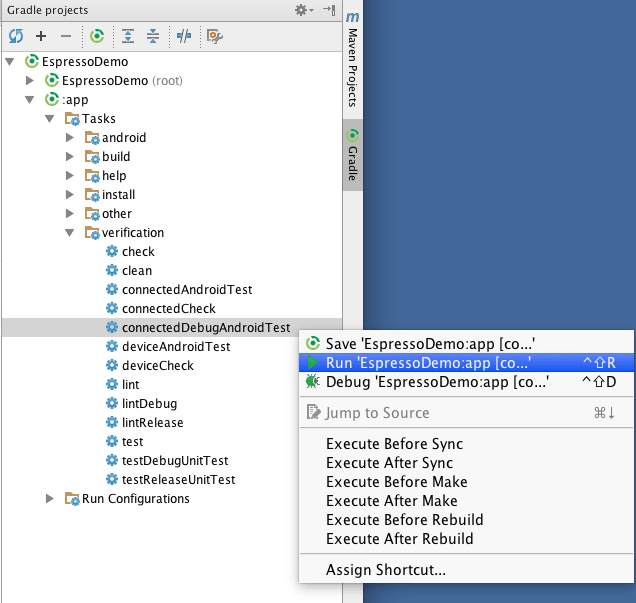This screenshot has width=636, height=603.
Task: Refresh all Gradle projects icon
Action: tap(16, 36)
